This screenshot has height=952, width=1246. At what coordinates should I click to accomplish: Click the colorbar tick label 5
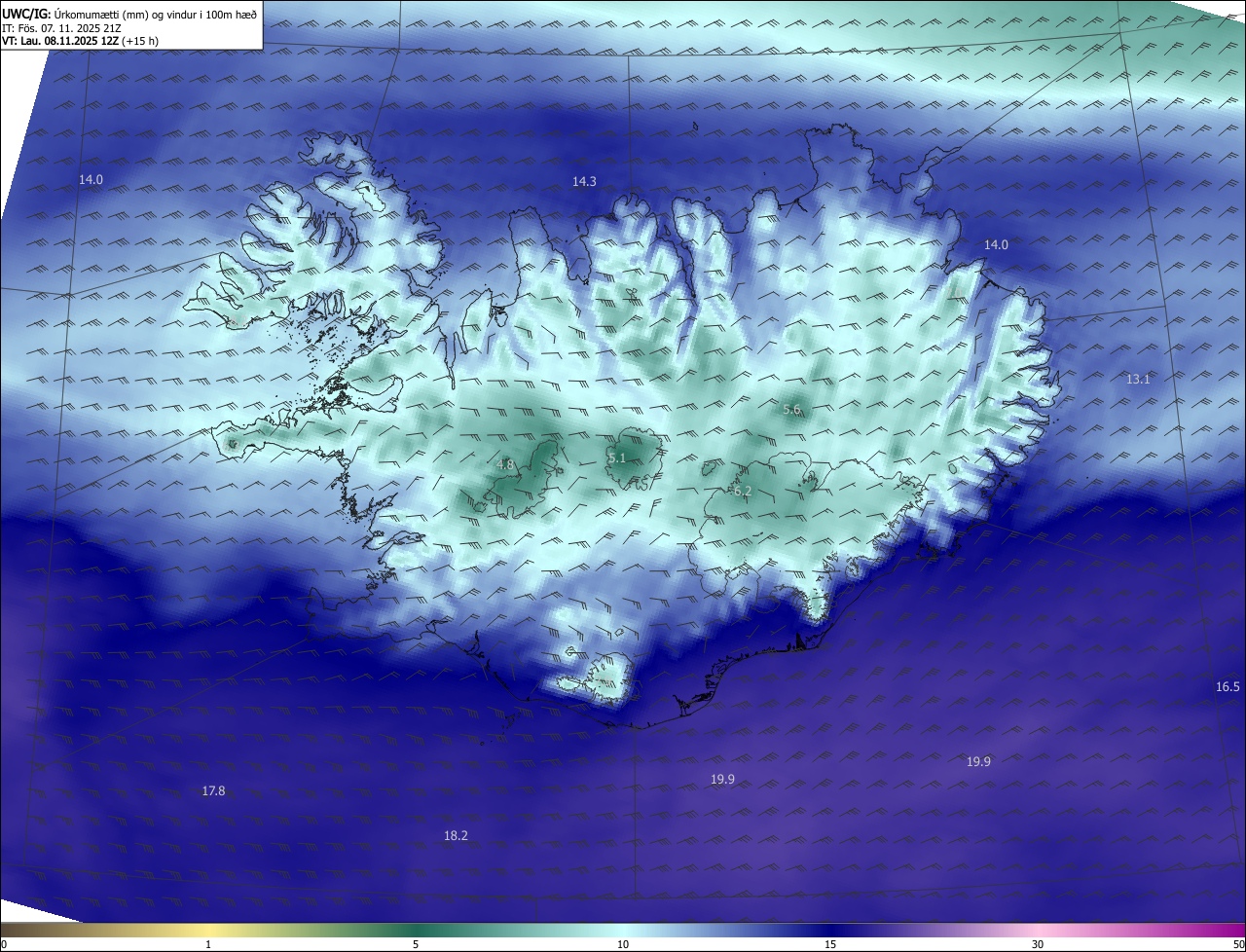coord(416,944)
